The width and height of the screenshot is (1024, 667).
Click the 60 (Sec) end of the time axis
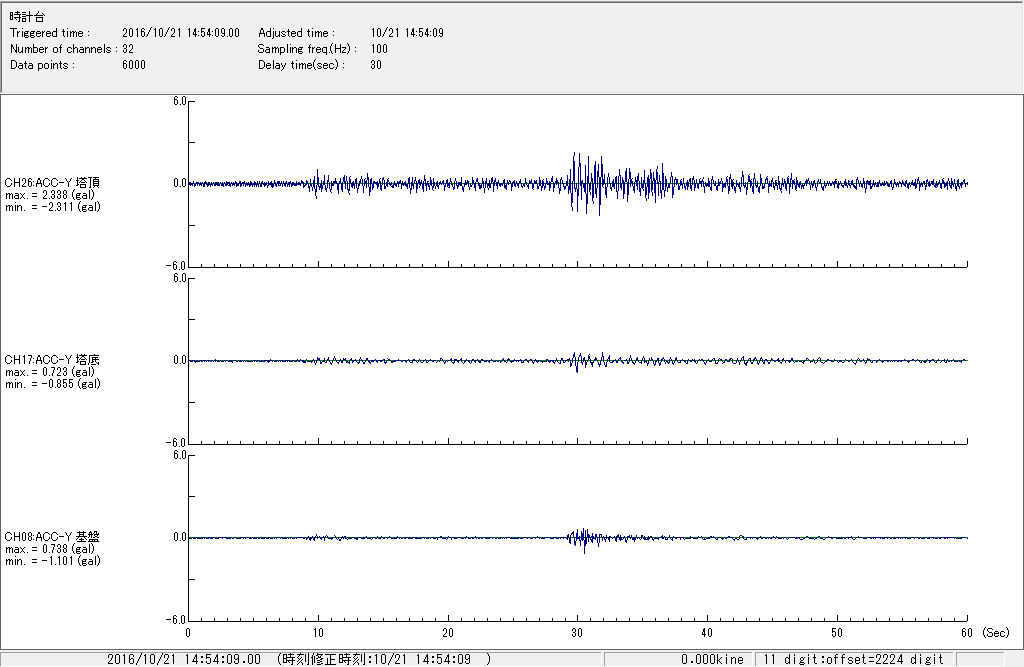pyautogui.click(x=966, y=633)
